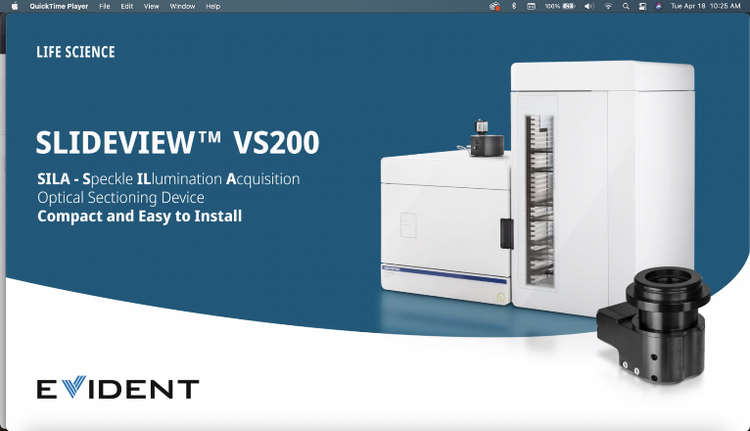Open the Edit menu
Image resolution: width=750 pixels, height=431 pixels.
click(127, 6)
